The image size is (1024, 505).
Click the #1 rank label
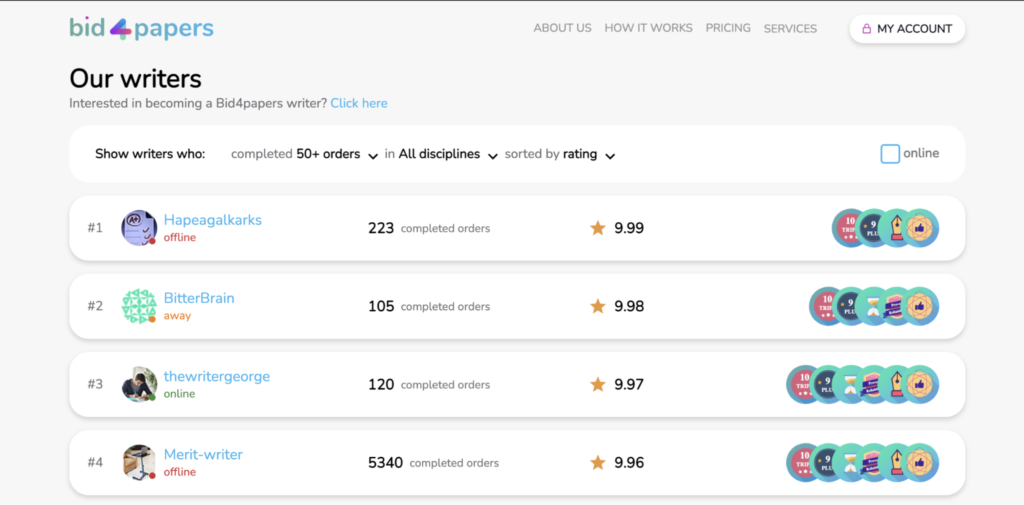coord(95,228)
